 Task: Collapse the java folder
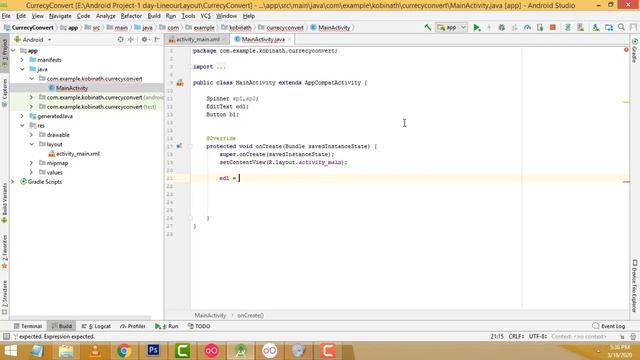coord(22,69)
